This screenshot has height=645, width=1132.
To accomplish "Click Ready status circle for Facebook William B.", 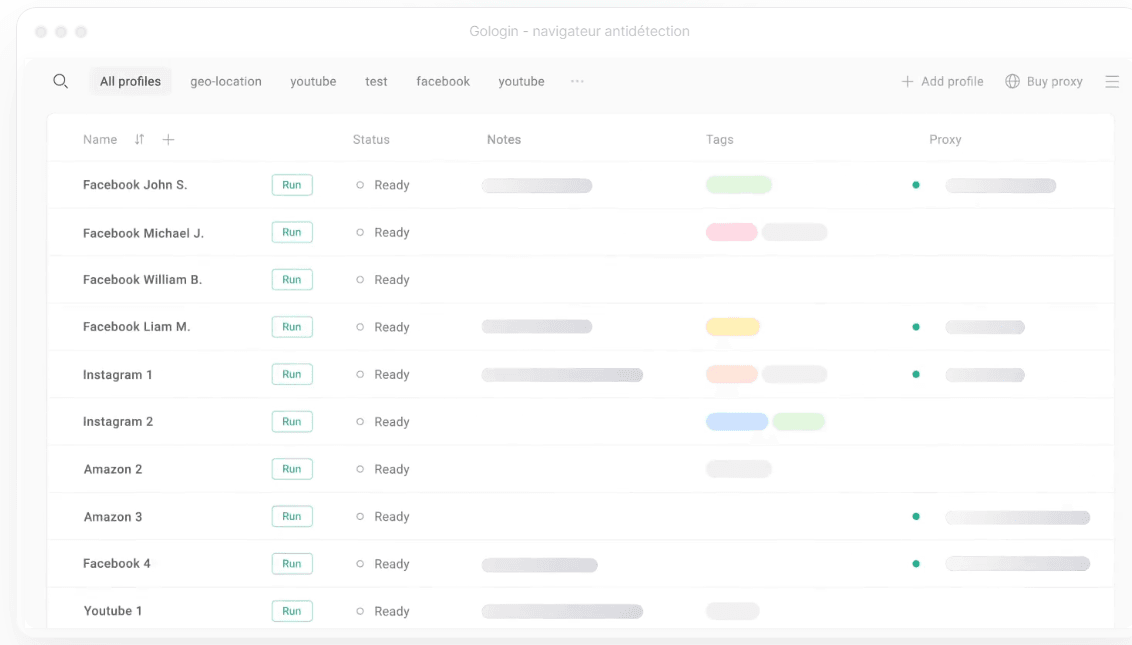I will pyautogui.click(x=360, y=280).
